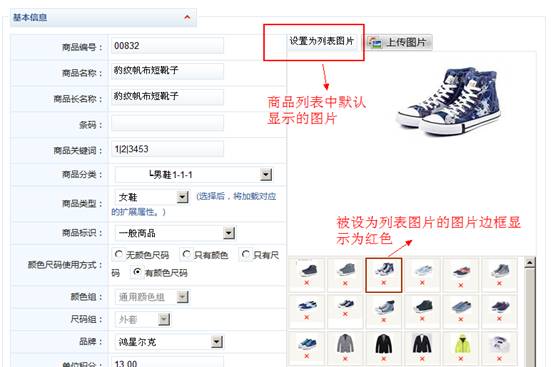553x367 pixels.
Task: Click the 设置为列表图片 button
Action: point(322,41)
